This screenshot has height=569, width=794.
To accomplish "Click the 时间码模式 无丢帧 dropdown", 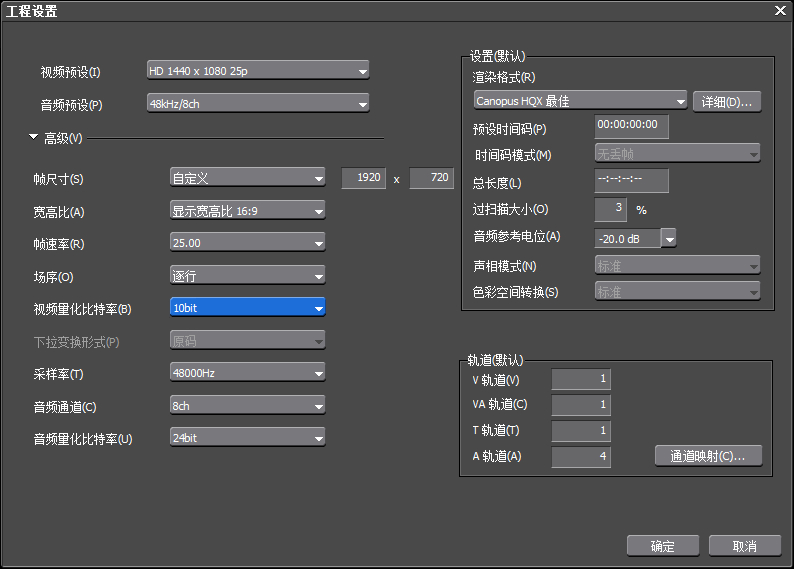I will 678,153.
